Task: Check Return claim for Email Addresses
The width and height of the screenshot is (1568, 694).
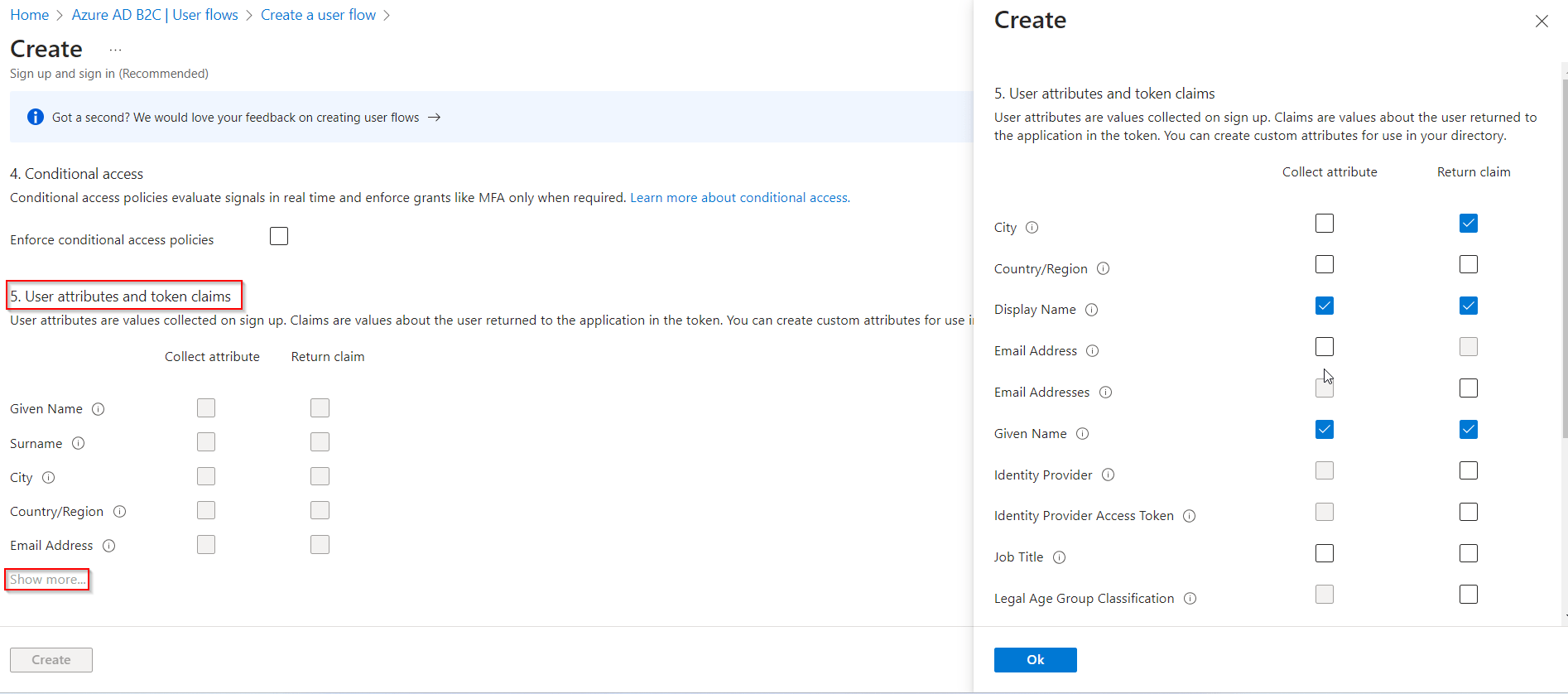Action: pos(1469,388)
